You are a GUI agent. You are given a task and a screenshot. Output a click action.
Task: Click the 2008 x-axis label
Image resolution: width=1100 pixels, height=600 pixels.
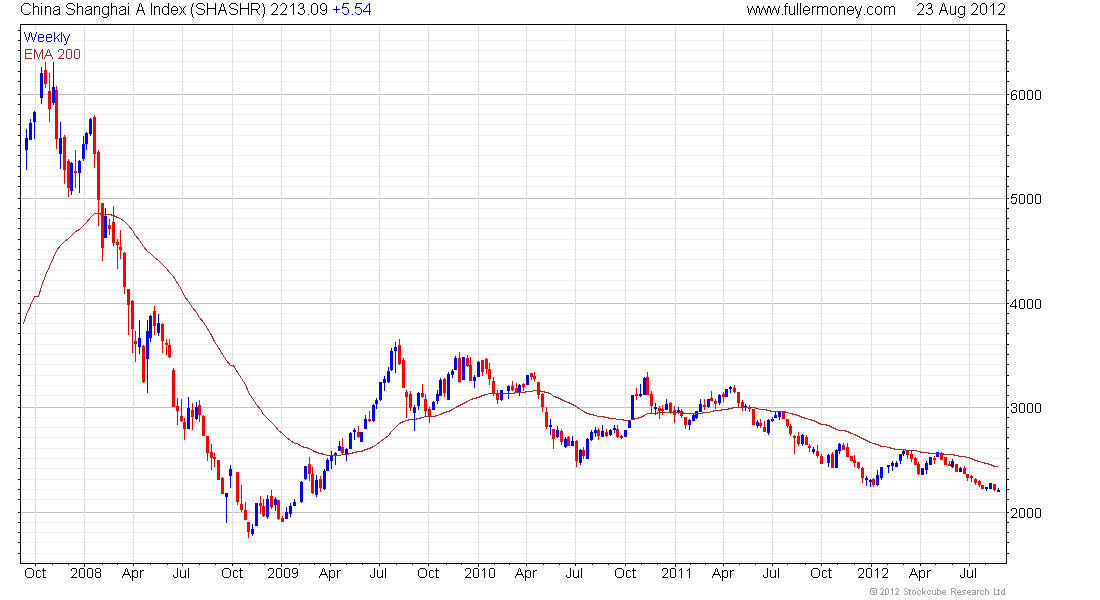tap(86, 573)
